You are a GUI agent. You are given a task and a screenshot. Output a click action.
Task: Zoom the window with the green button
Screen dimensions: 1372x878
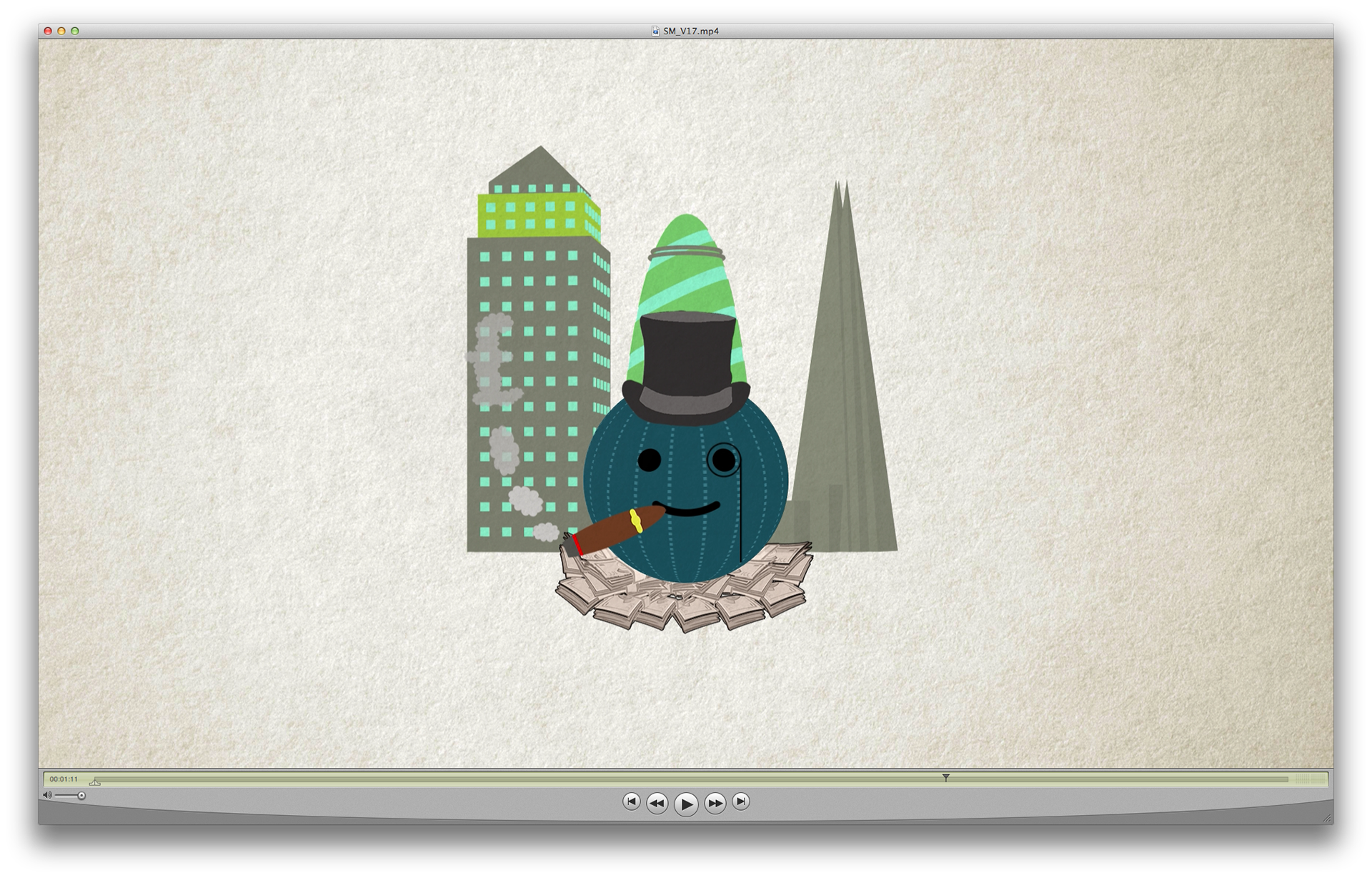click(x=75, y=31)
